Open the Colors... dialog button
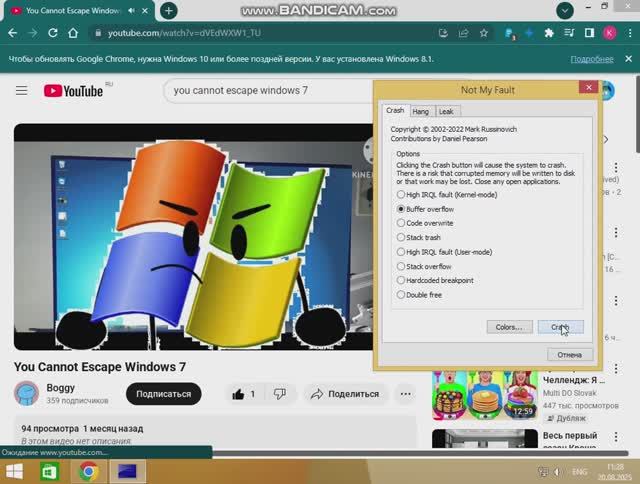Viewport: 640px width, 484px height. (x=509, y=327)
